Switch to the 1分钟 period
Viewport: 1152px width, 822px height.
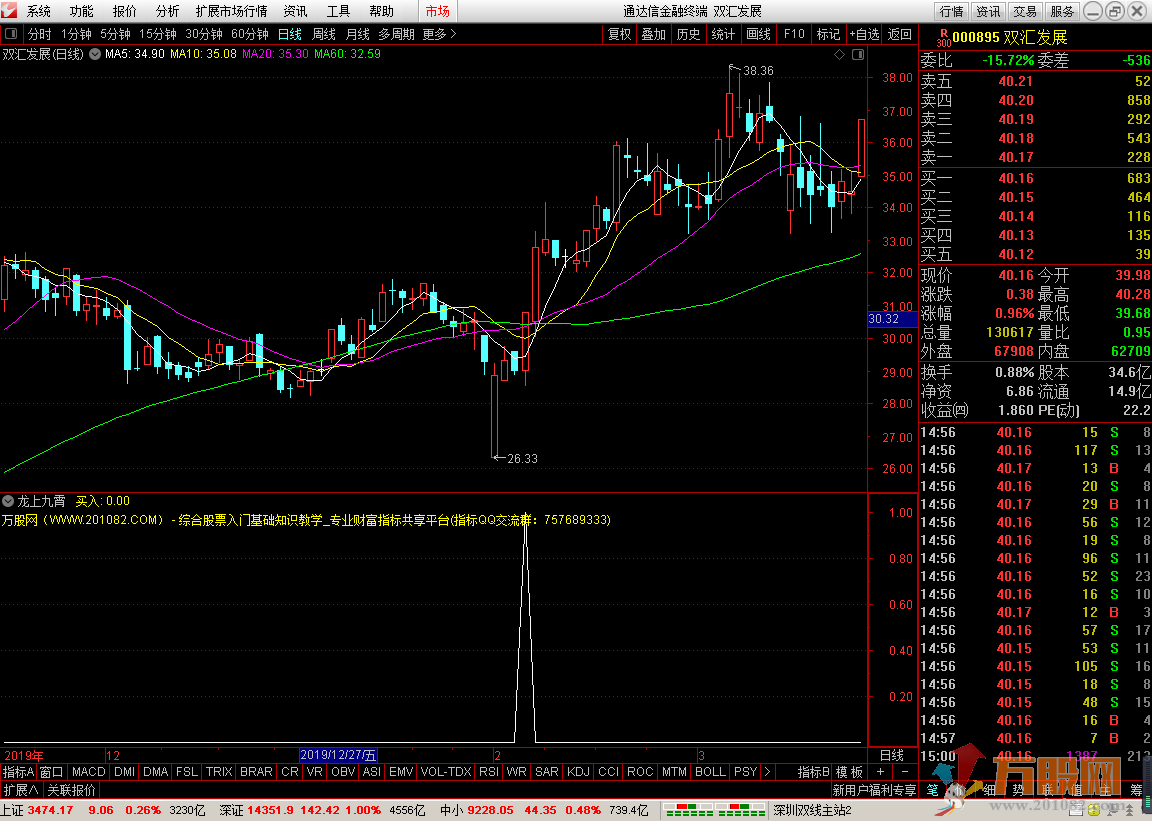click(76, 34)
